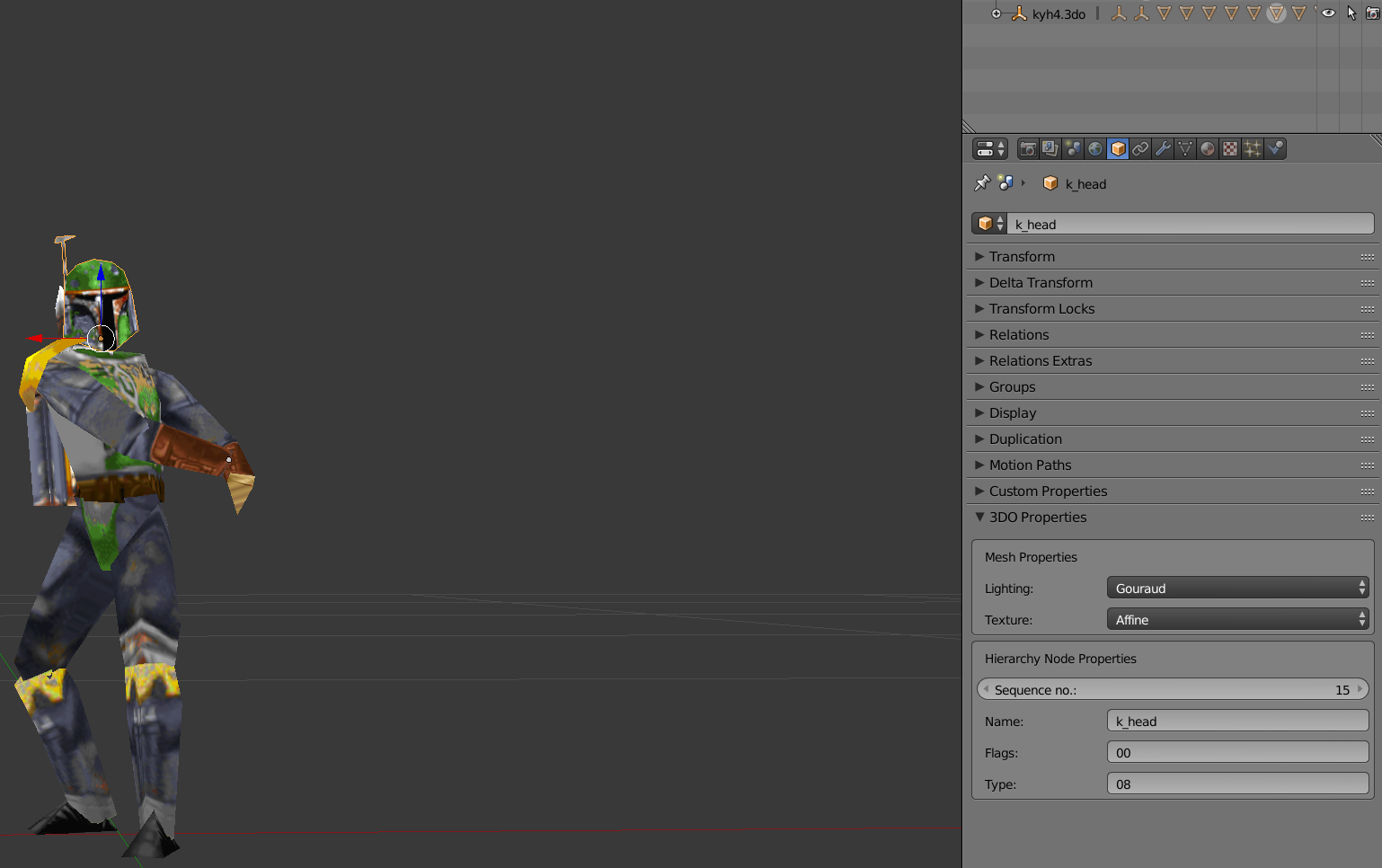The height and width of the screenshot is (868, 1382).
Task: Expand the kyh4.3do outliner item
Action: click(996, 13)
